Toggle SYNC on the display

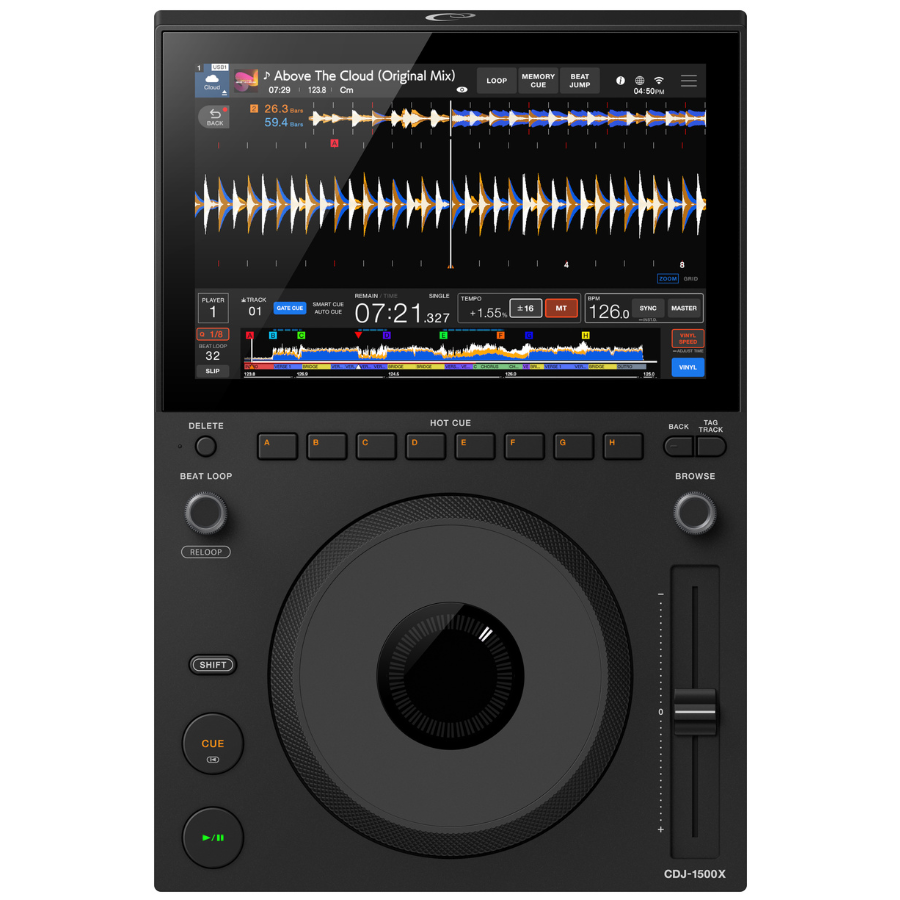[x=648, y=309]
